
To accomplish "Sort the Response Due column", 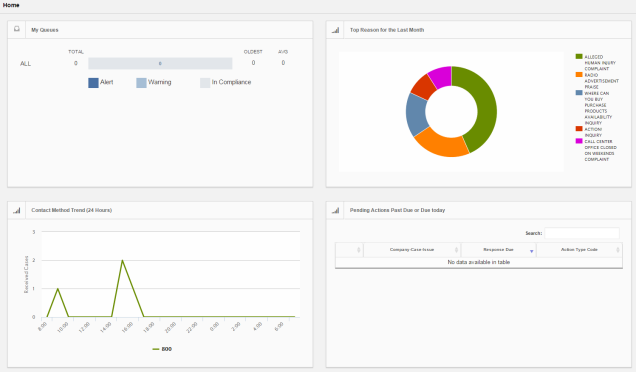I will pyautogui.click(x=498, y=250).
